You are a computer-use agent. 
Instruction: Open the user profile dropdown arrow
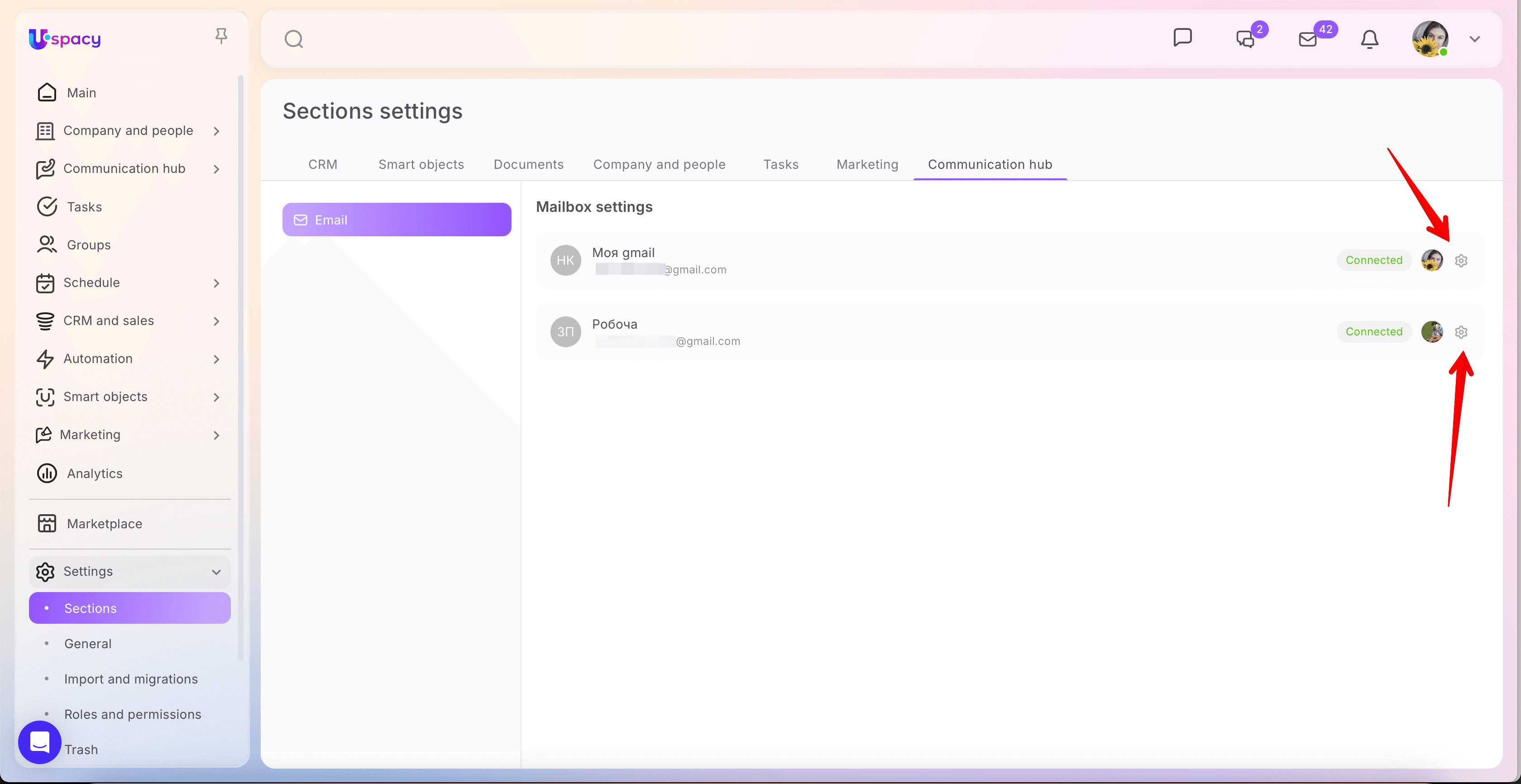[x=1475, y=39]
